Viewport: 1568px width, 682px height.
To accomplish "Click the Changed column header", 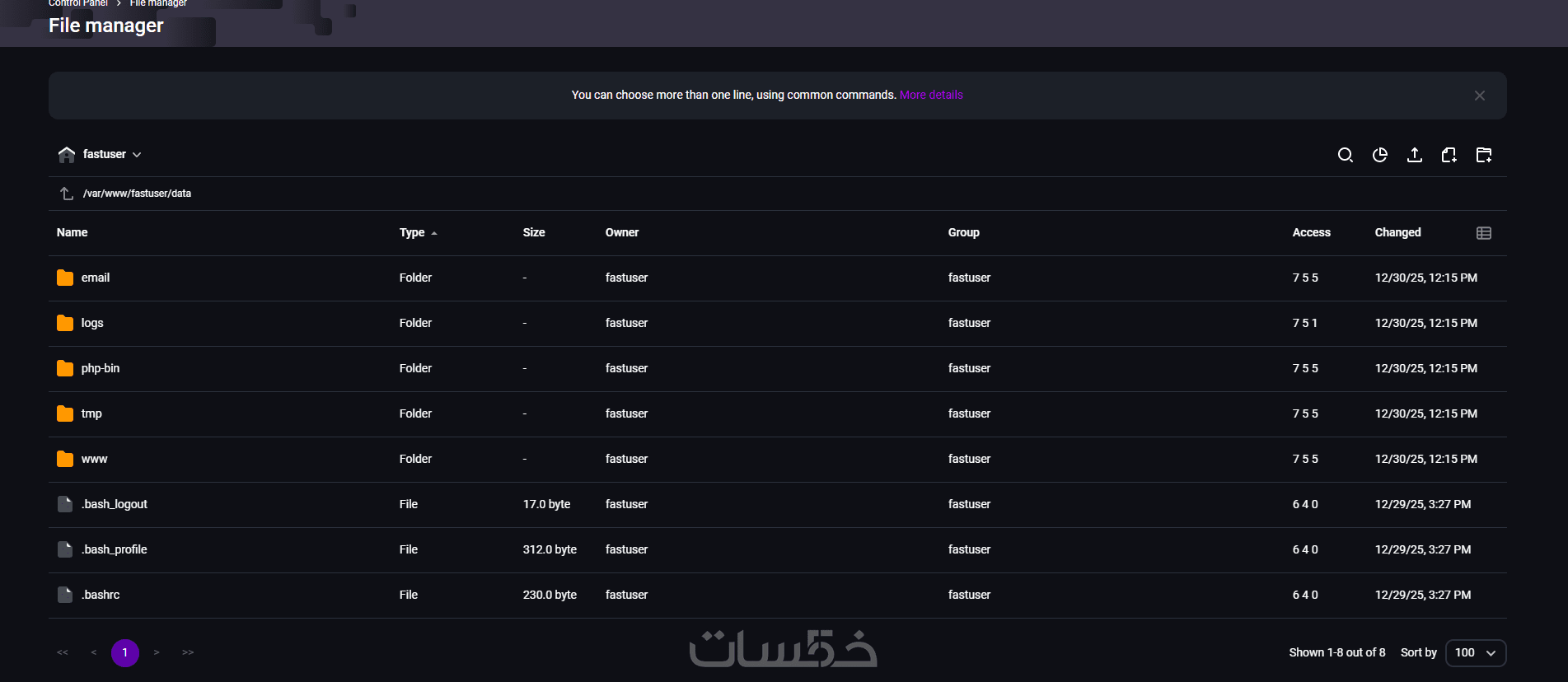I will [x=1397, y=233].
